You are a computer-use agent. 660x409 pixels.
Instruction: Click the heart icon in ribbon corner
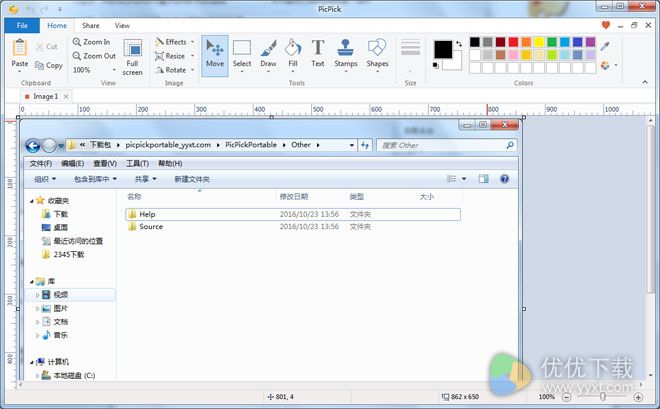606,25
